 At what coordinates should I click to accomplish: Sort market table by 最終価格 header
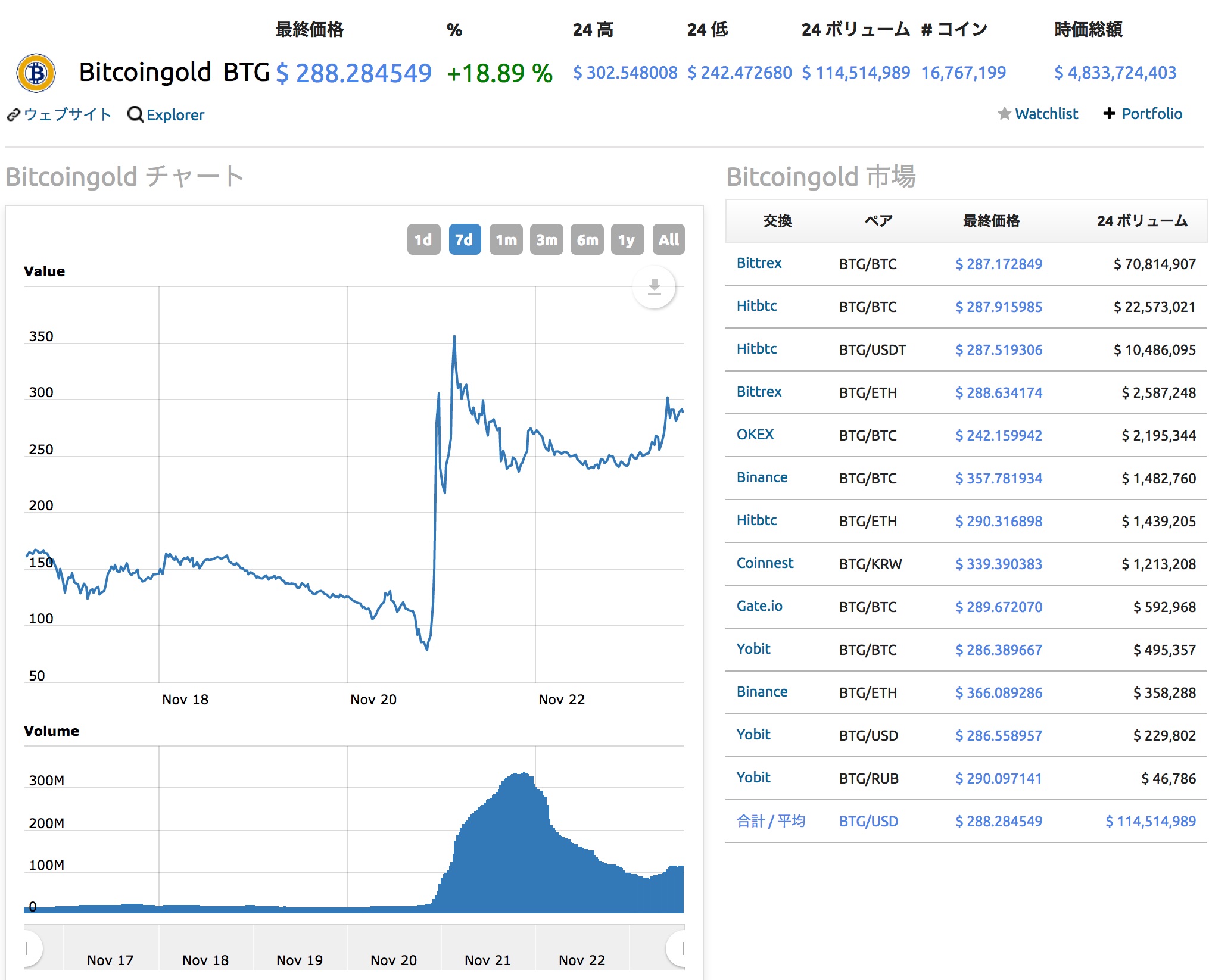click(991, 221)
